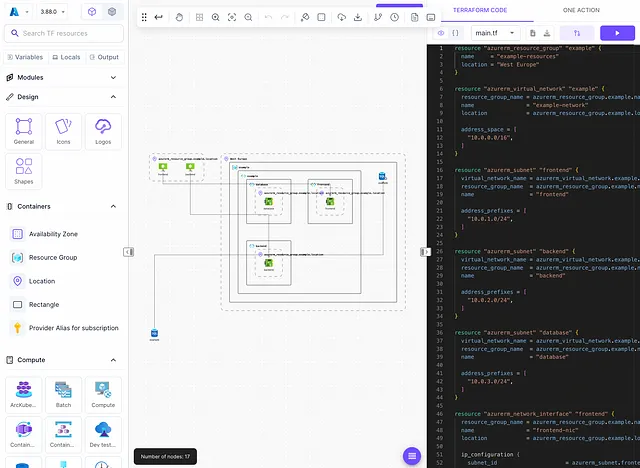Viewport: 640px width, 468px height.
Task: Click the paint bucket fill icon
Action: coord(305,17)
